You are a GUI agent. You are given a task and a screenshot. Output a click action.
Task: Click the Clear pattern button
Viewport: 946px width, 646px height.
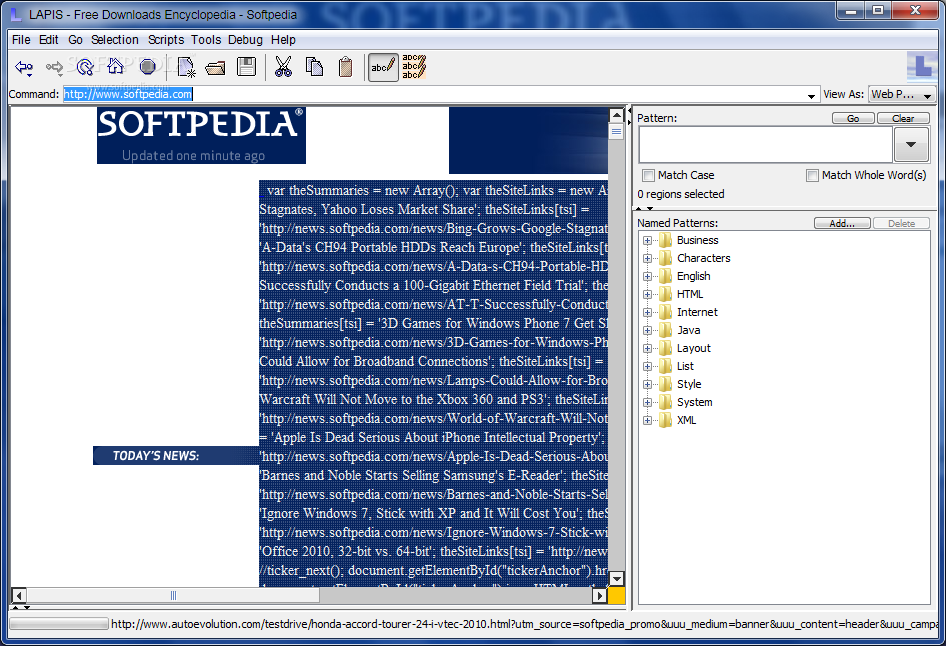pyautogui.click(x=903, y=118)
